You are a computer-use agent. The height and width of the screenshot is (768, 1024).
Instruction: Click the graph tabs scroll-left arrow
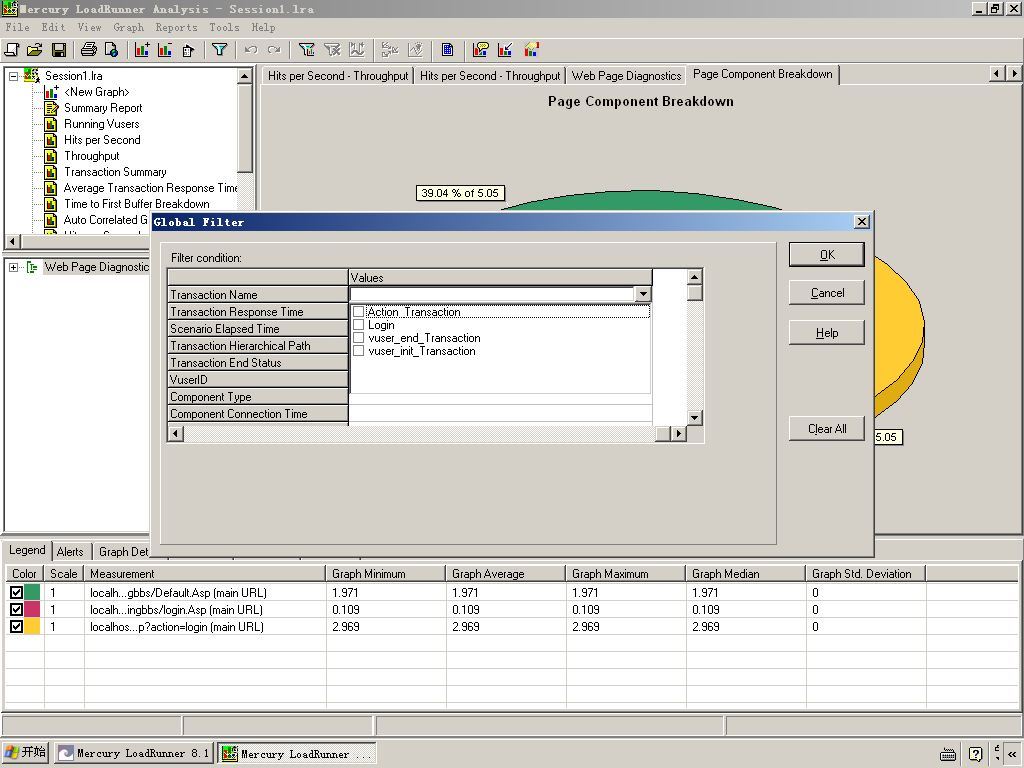coord(997,74)
